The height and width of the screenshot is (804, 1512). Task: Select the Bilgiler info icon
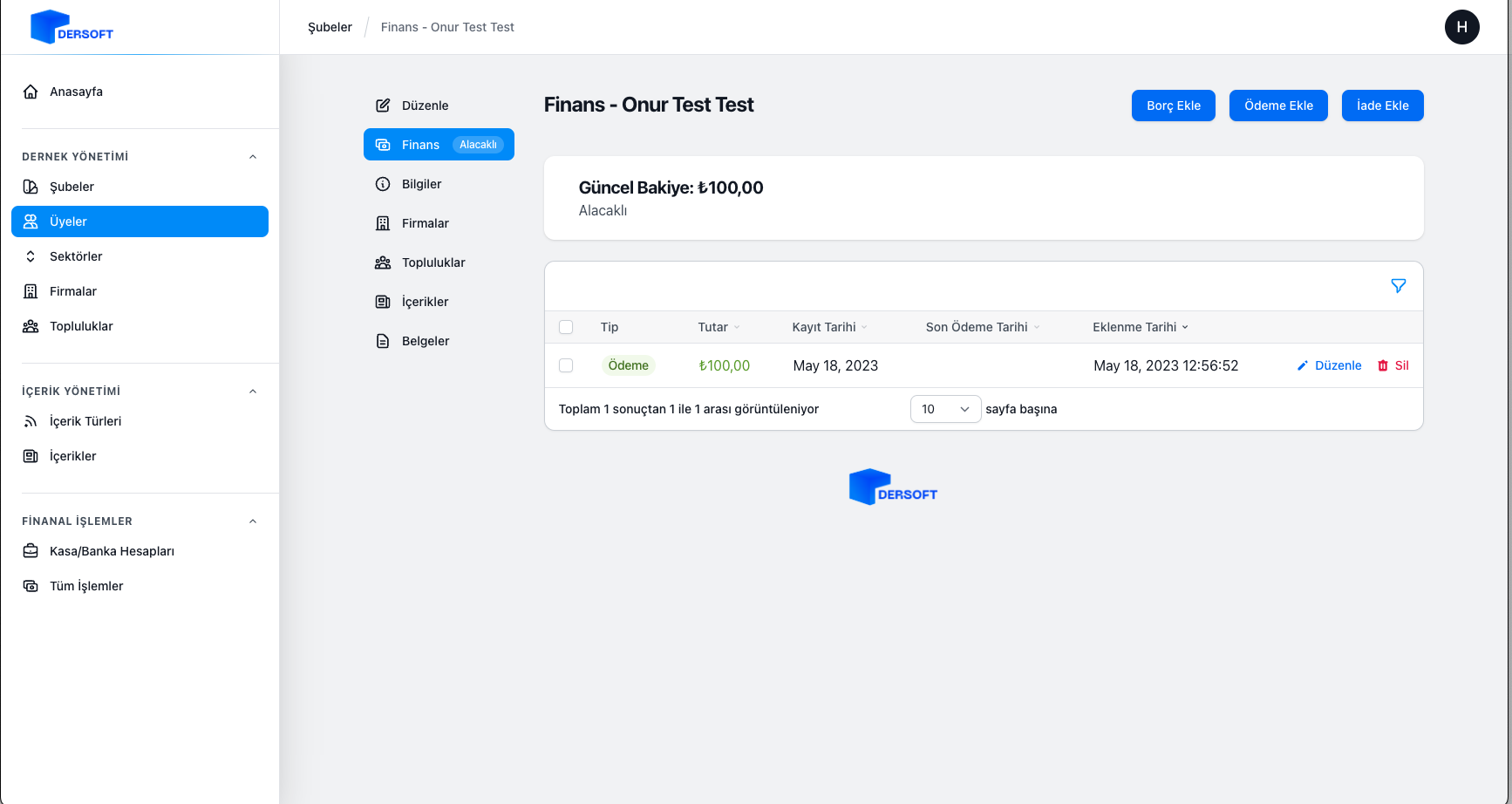383,184
